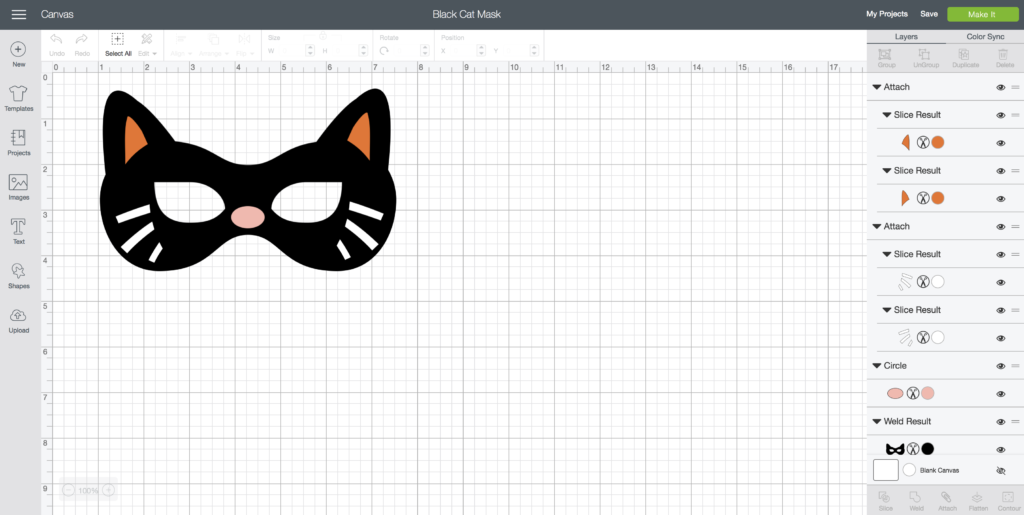Apply the Slice tool
This screenshot has width=1024, height=515.
pyautogui.click(x=886, y=501)
